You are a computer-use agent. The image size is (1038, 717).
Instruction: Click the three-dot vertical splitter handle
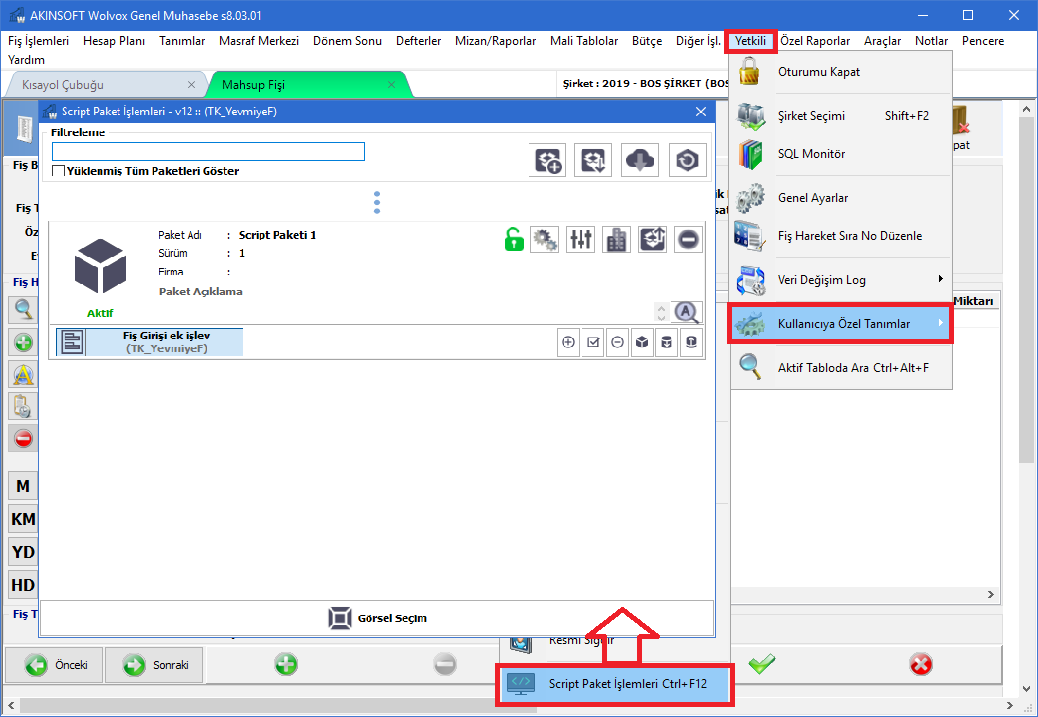tap(377, 202)
